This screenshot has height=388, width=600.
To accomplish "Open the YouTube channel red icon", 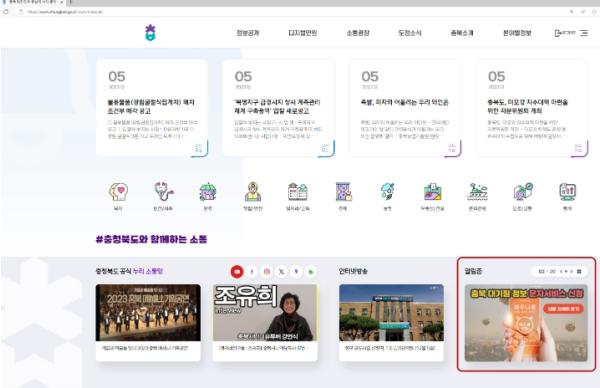I will [237, 271].
